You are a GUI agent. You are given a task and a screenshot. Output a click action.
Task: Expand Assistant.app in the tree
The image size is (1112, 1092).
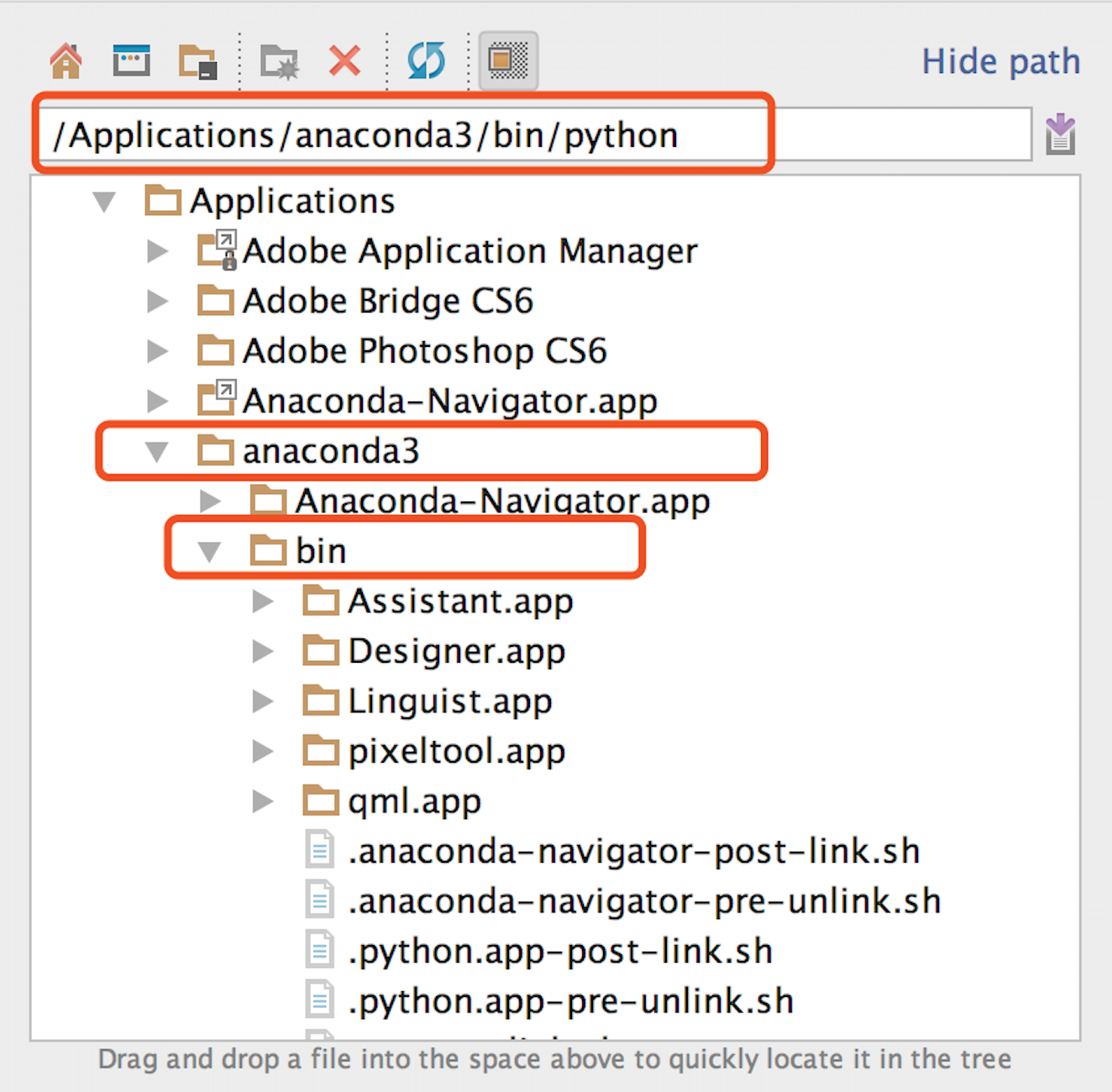[263, 601]
